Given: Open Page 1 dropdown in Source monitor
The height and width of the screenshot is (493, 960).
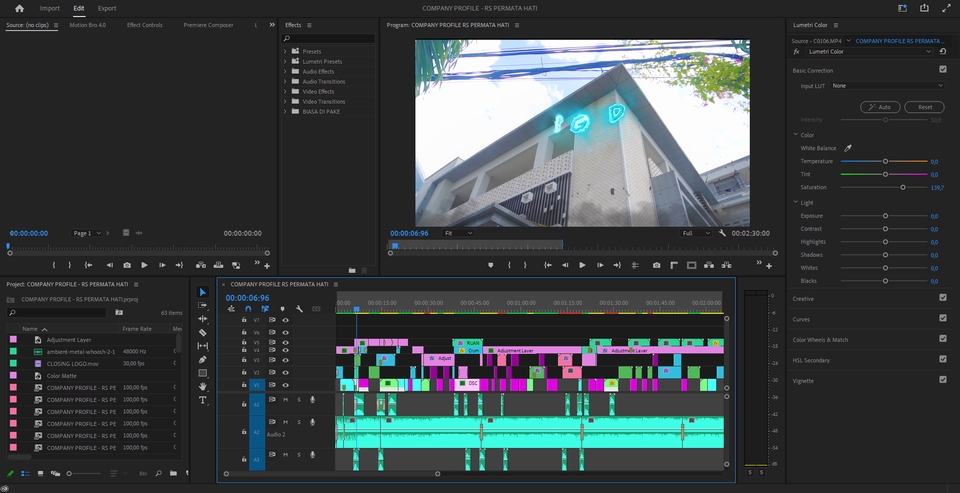Looking at the screenshot, I should [x=88, y=233].
